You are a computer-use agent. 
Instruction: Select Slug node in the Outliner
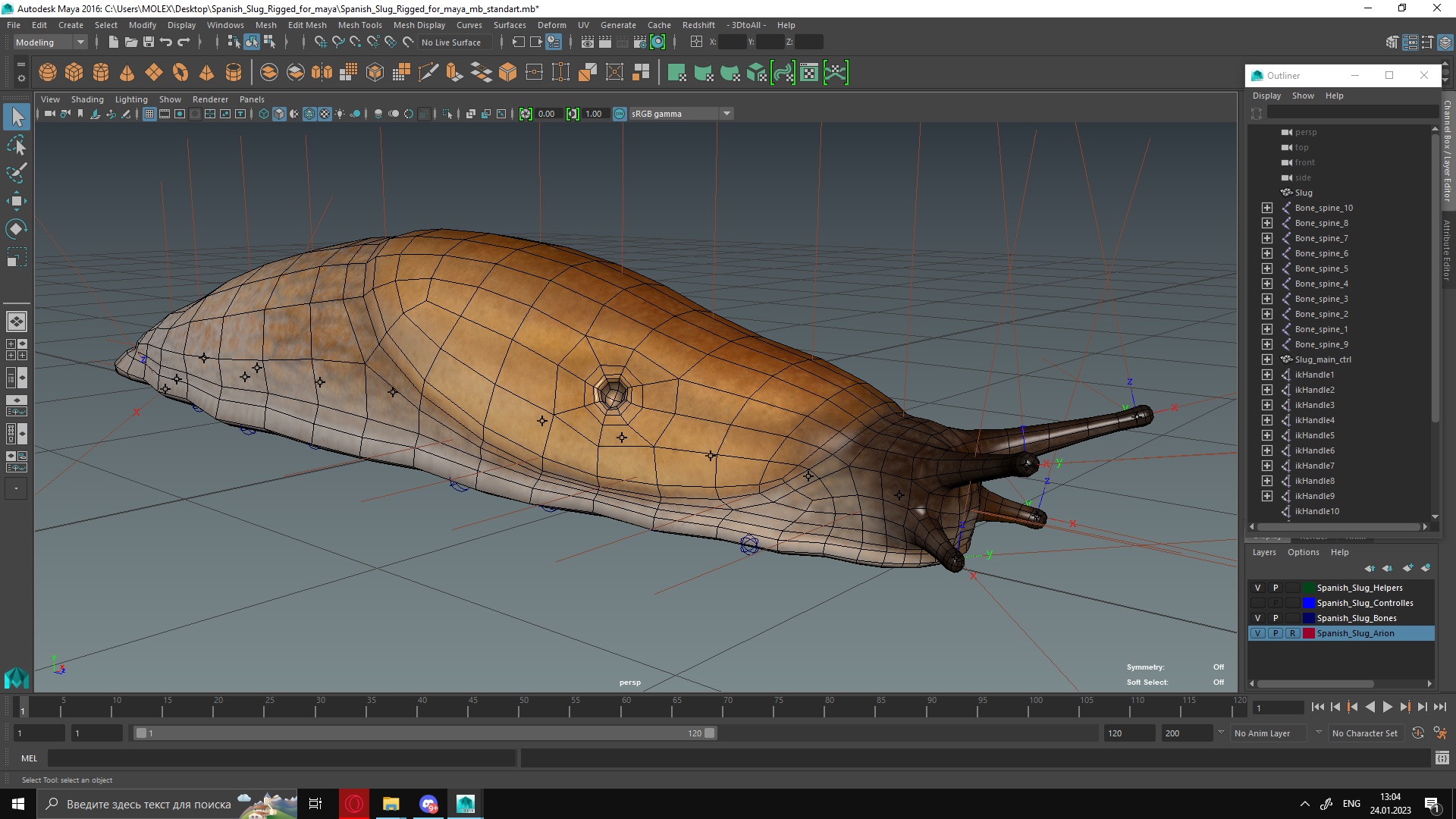pos(1303,193)
